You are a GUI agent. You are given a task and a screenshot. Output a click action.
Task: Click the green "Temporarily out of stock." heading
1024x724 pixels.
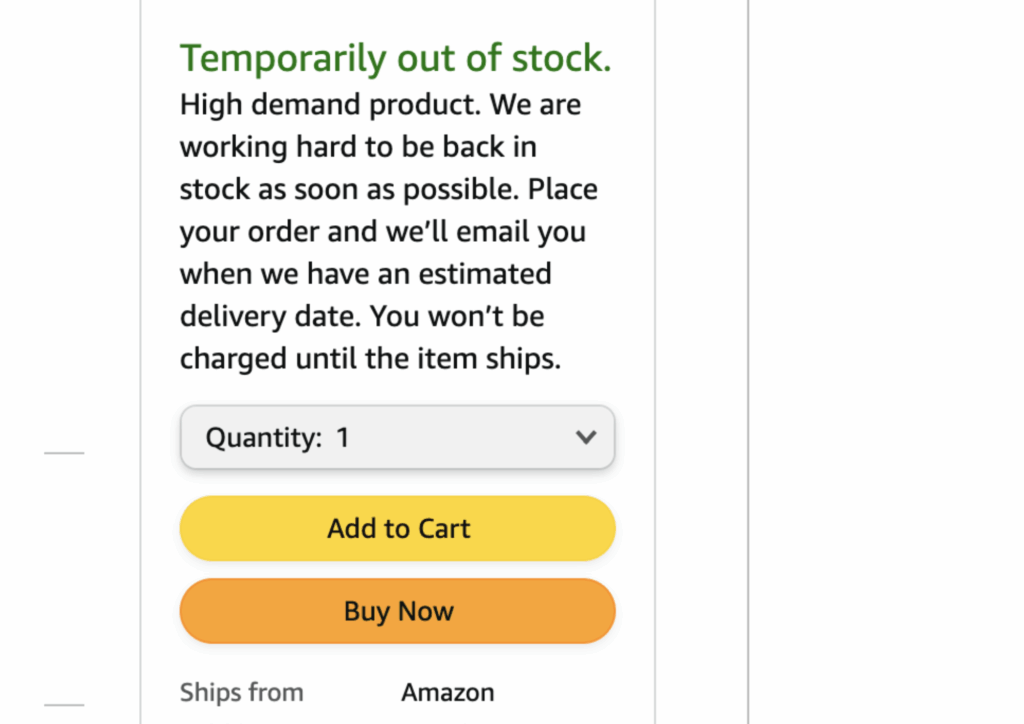pos(395,59)
